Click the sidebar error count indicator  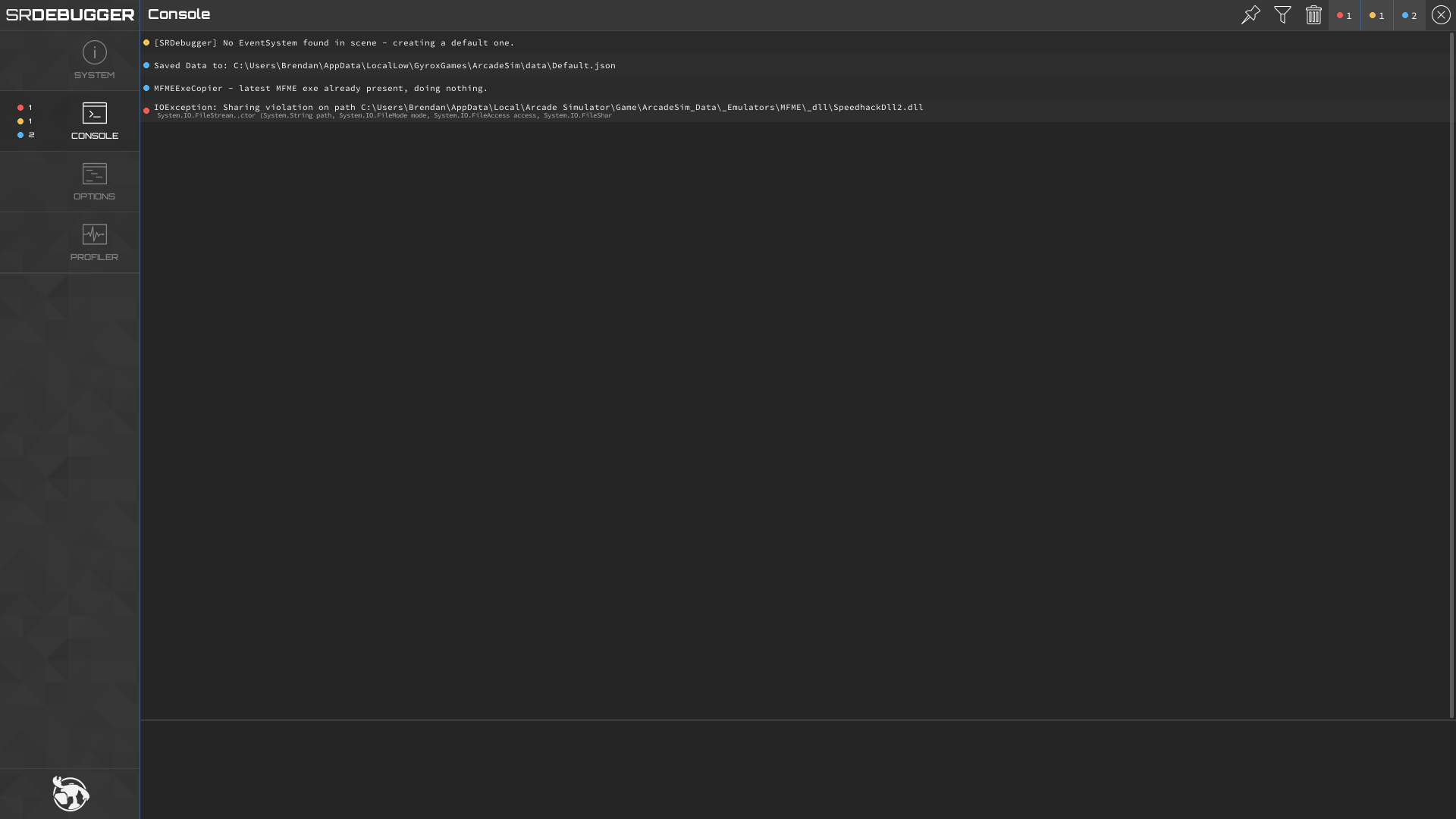[x=25, y=108]
